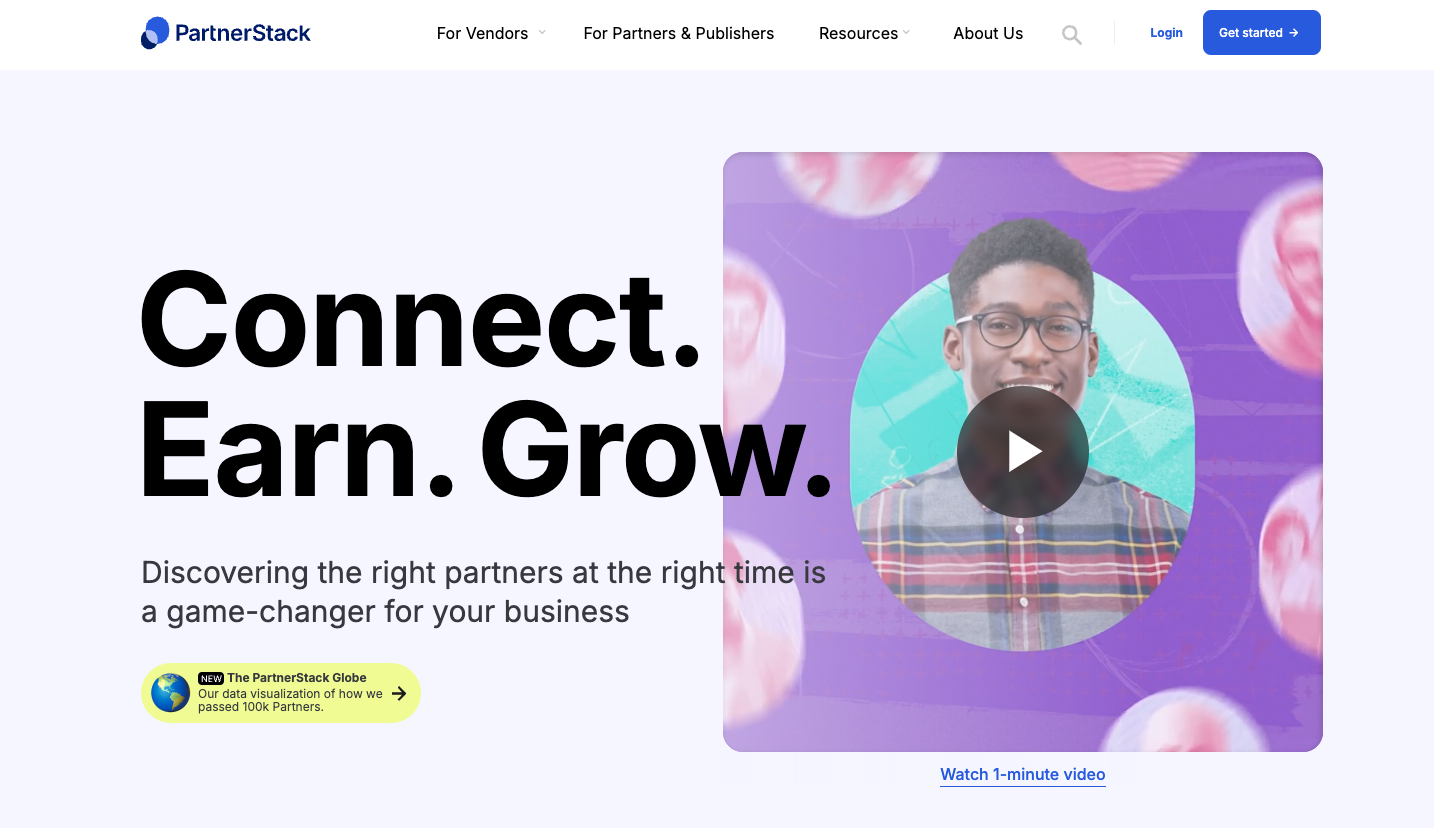Play the hero video
The height and width of the screenshot is (828, 1434).
pyautogui.click(x=1023, y=452)
